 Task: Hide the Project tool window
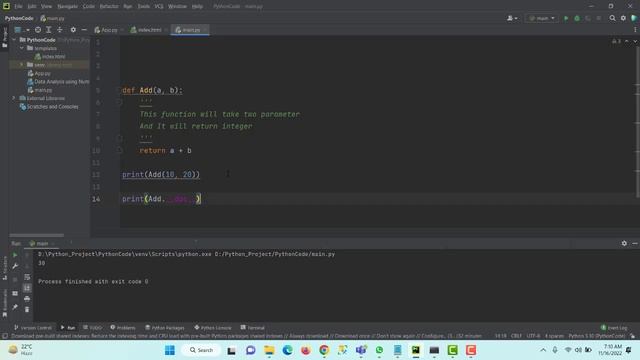click(x=84, y=30)
